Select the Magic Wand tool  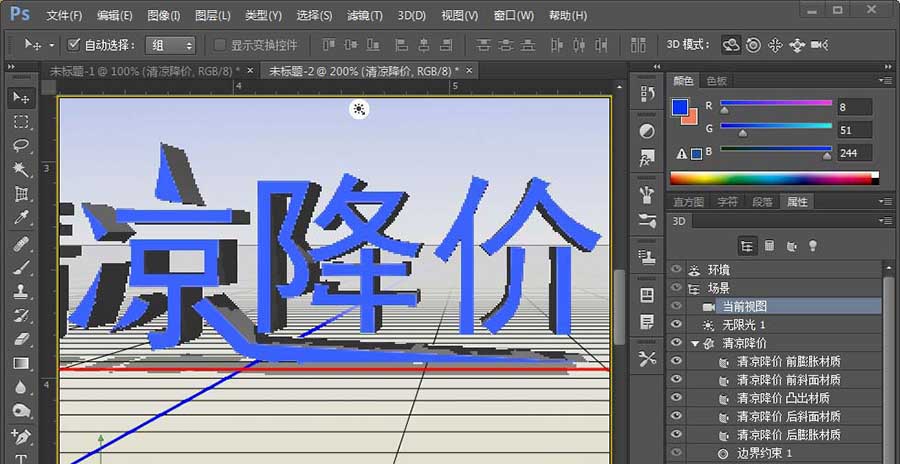pos(21,170)
